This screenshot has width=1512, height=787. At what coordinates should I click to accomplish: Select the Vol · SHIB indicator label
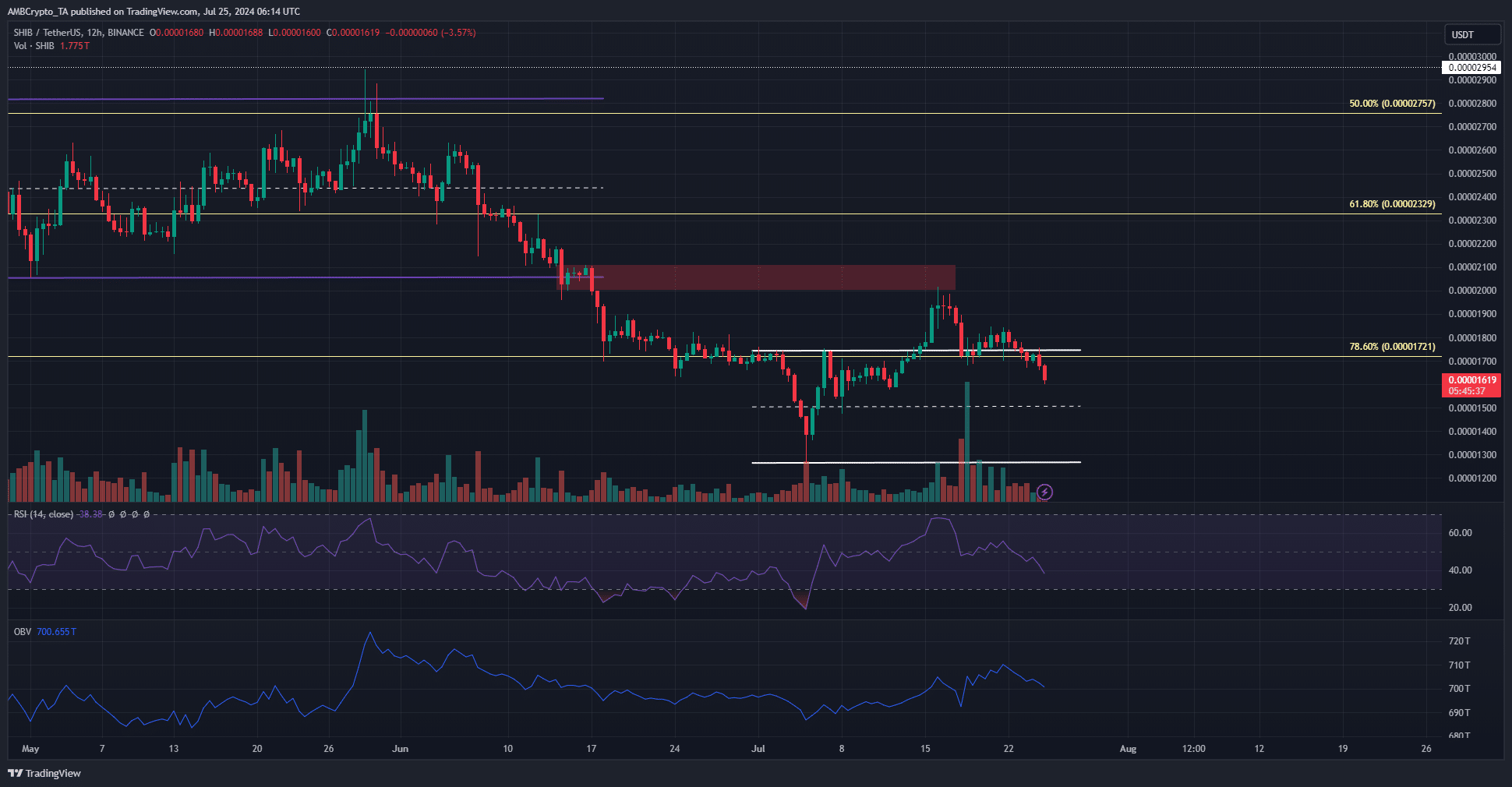34,46
